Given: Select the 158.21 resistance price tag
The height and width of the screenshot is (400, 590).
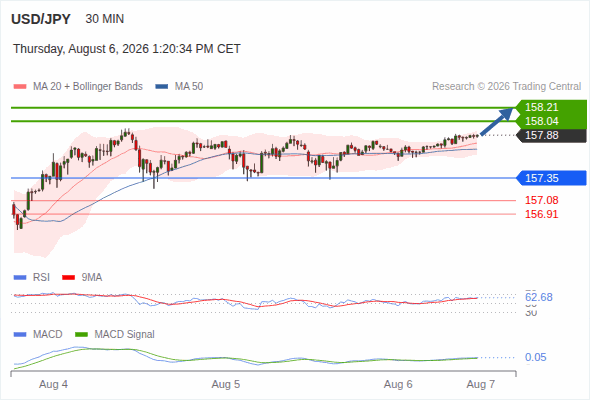Looking at the screenshot, I should click(x=551, y=107).
